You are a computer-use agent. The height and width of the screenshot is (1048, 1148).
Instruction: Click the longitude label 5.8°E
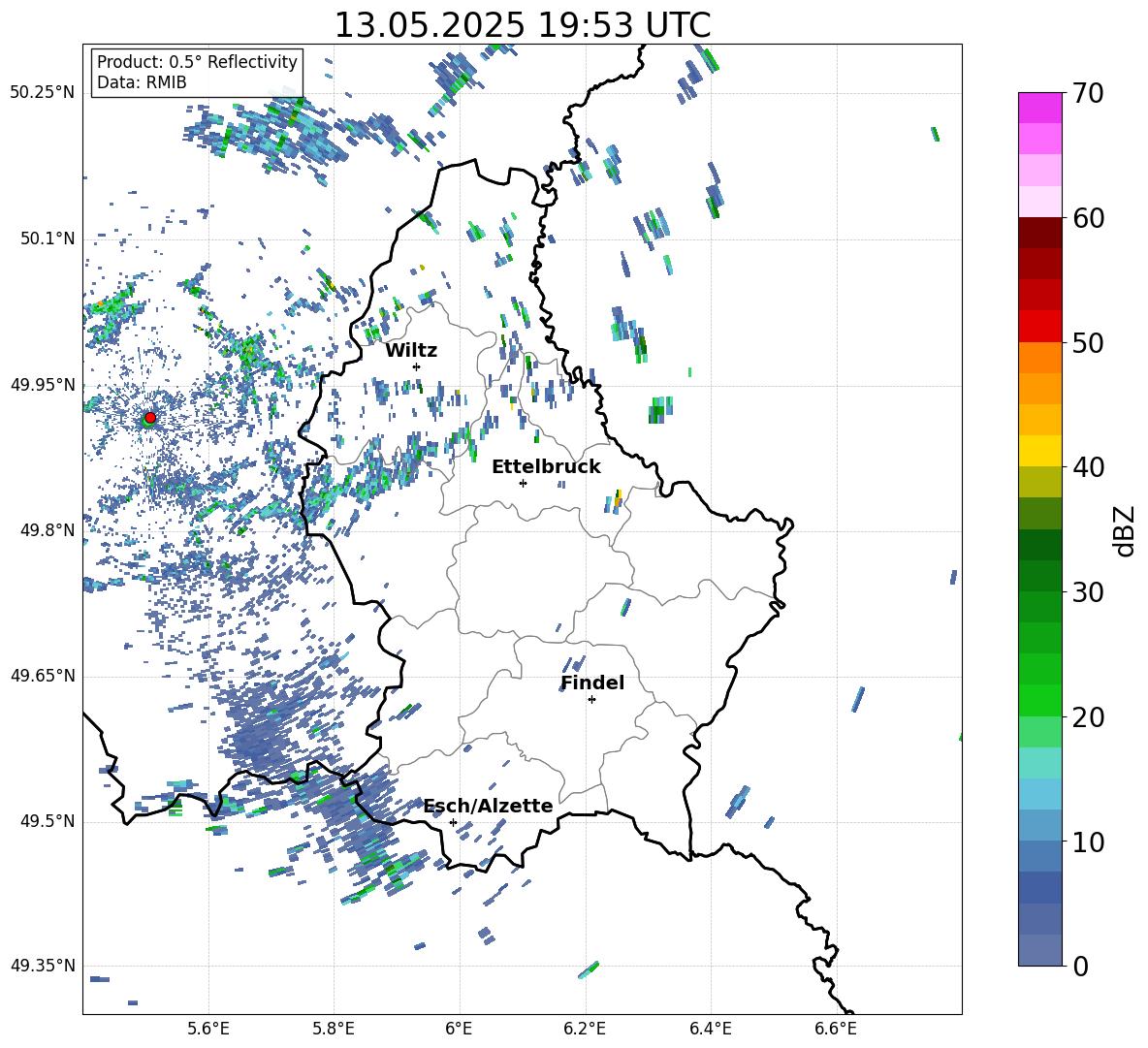[x=334, y=1029]
